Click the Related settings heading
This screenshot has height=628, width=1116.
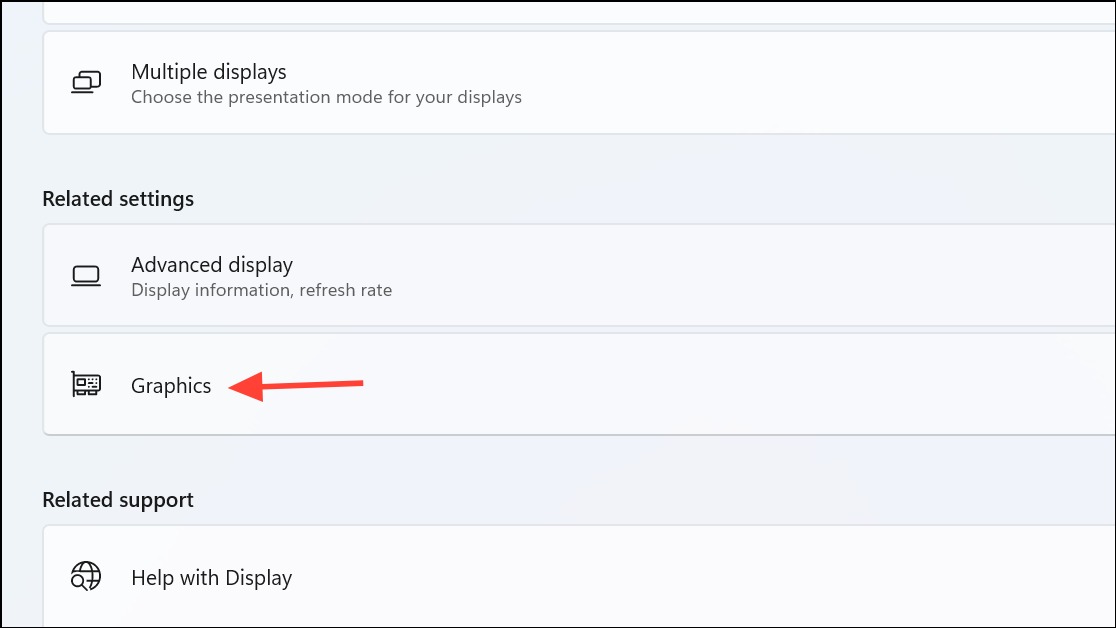118,199
